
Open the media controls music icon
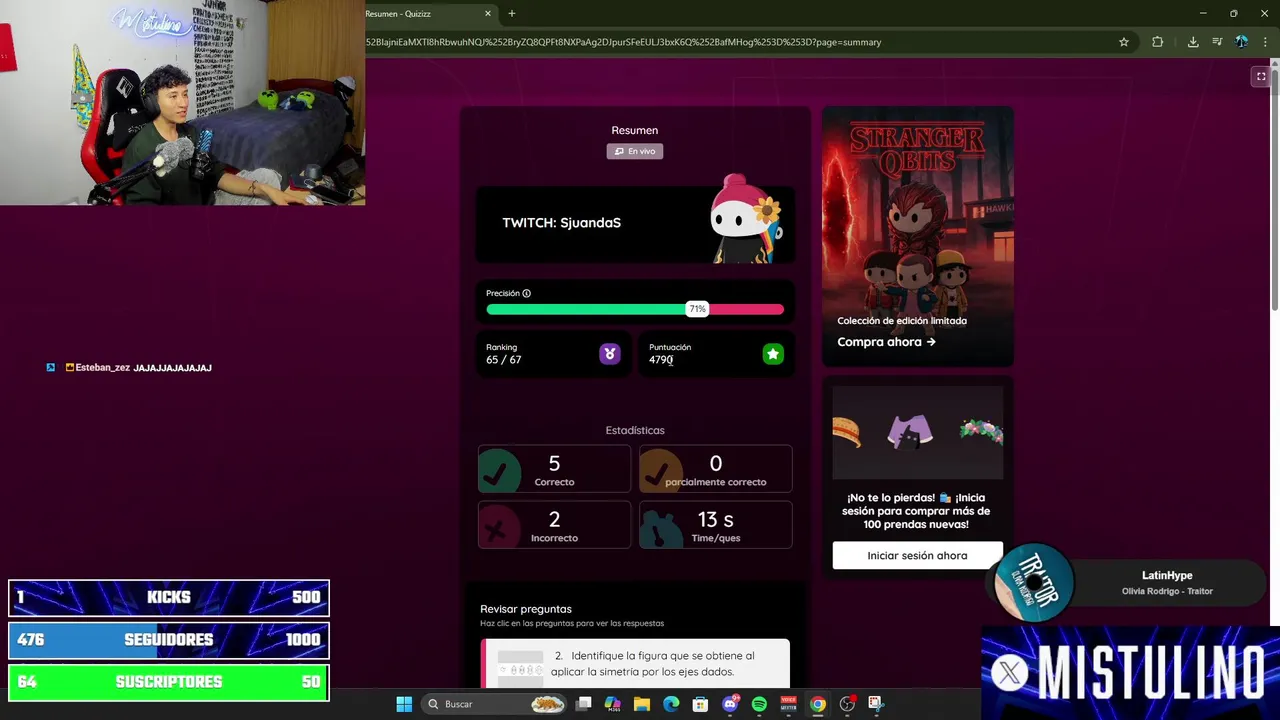[1217, 42]
